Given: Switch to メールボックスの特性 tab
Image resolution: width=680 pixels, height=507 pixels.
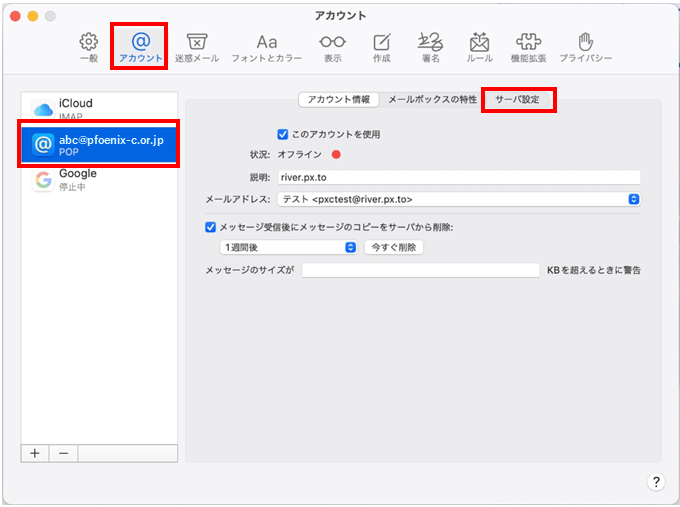Looking at the screenshot, I should pyautogui.click(x=432, y=100).
